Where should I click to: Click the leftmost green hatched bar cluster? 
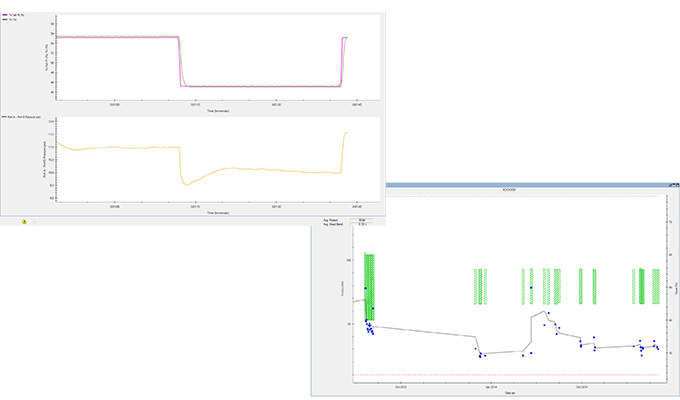click(x=369, y=285)
